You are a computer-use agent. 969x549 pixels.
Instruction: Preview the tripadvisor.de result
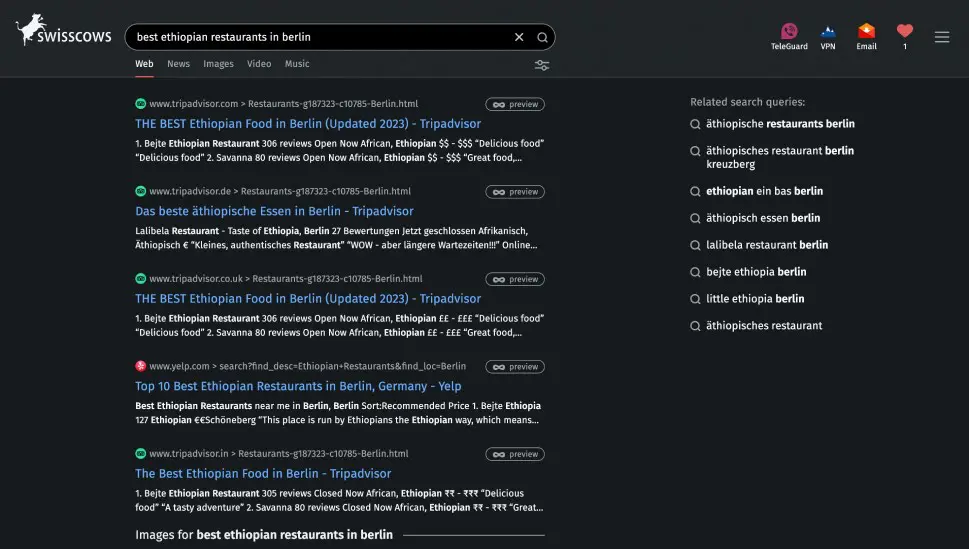coord(515,192)
